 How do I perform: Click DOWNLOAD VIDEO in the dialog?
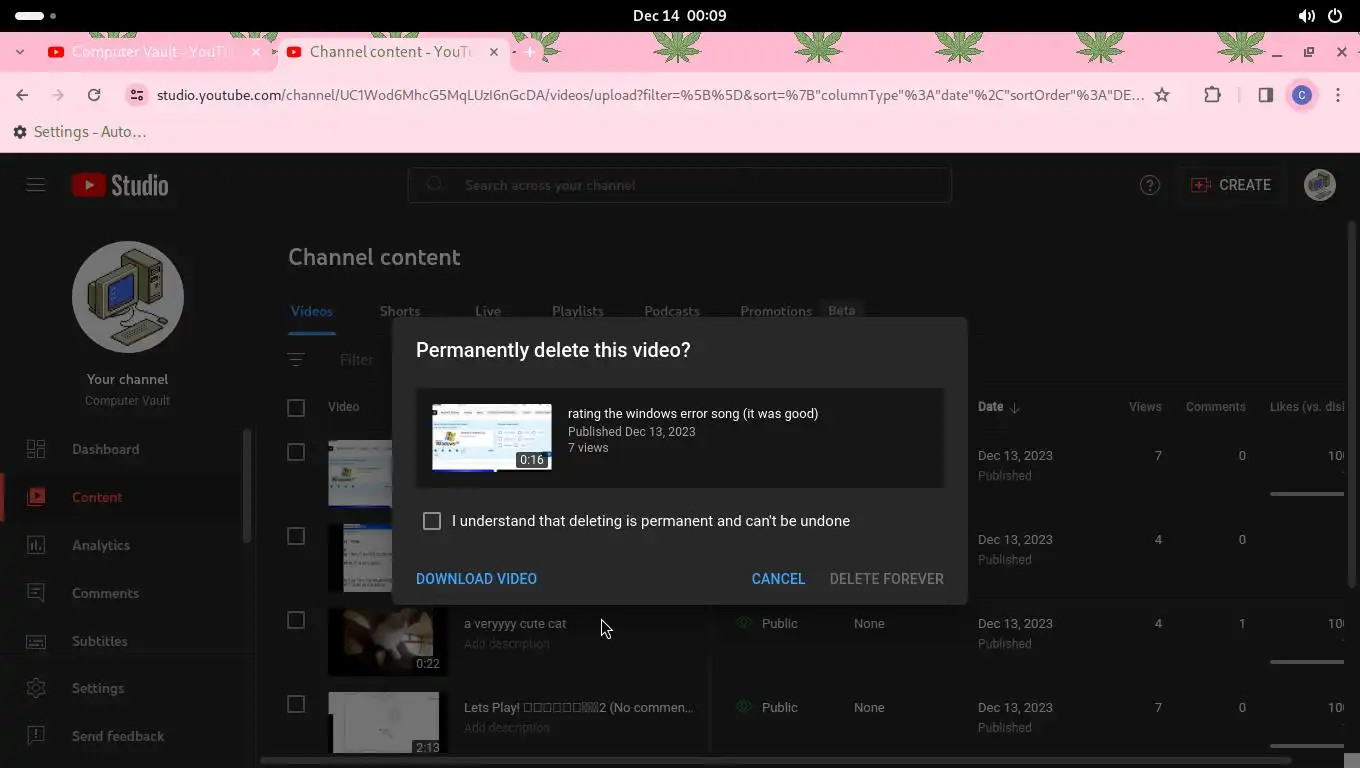pos(476,579)
